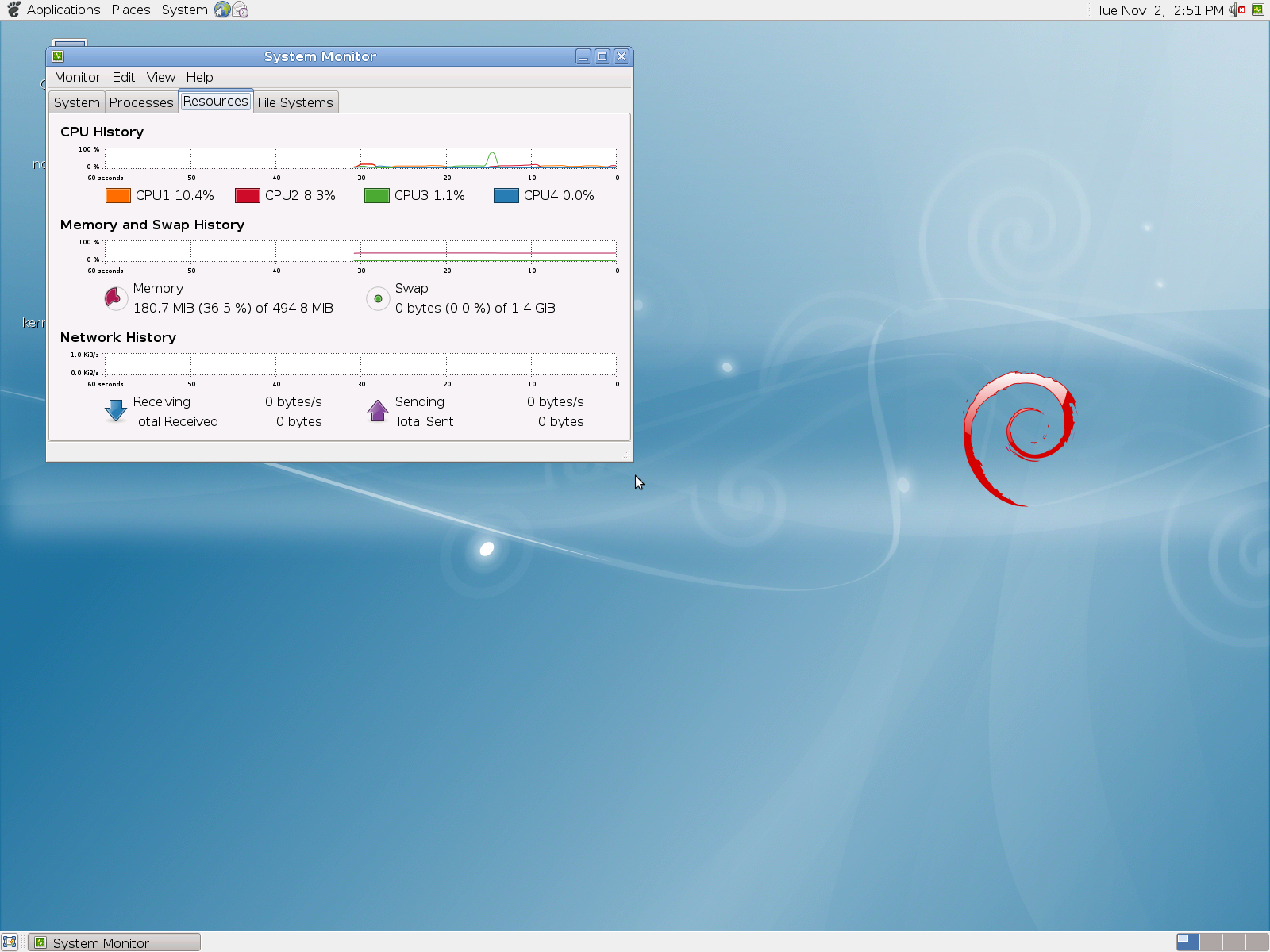Switch to the Processes tab
The image size is (1270, 952).
click(141, 102)
